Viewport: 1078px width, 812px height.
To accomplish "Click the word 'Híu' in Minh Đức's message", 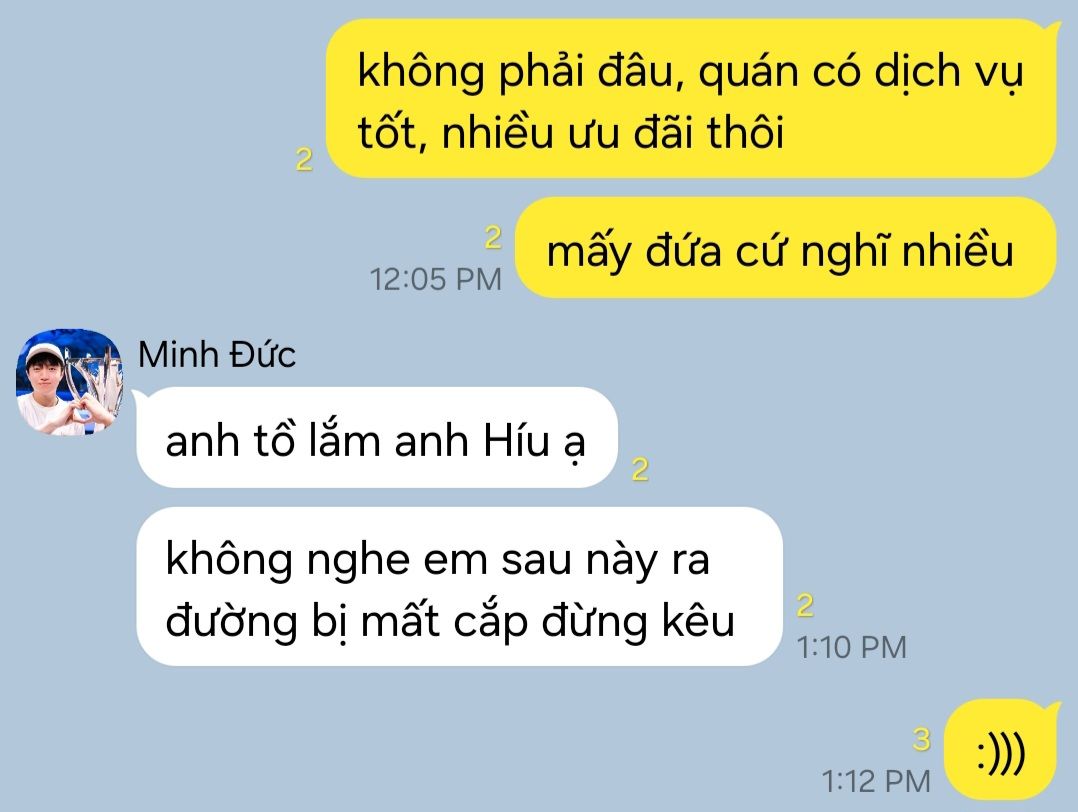I will click(516, 439).
